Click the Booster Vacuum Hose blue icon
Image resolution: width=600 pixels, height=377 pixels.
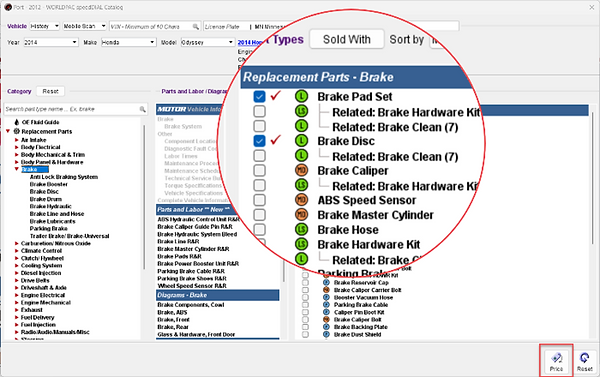pos(326,297)
